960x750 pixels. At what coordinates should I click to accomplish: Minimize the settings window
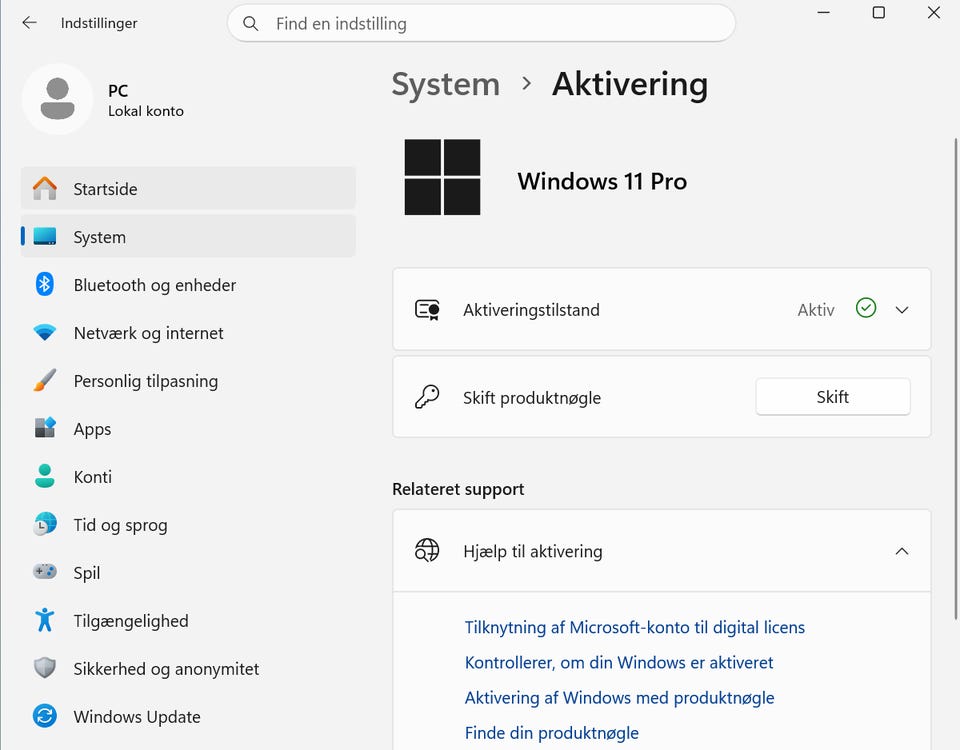coord(823,12)
